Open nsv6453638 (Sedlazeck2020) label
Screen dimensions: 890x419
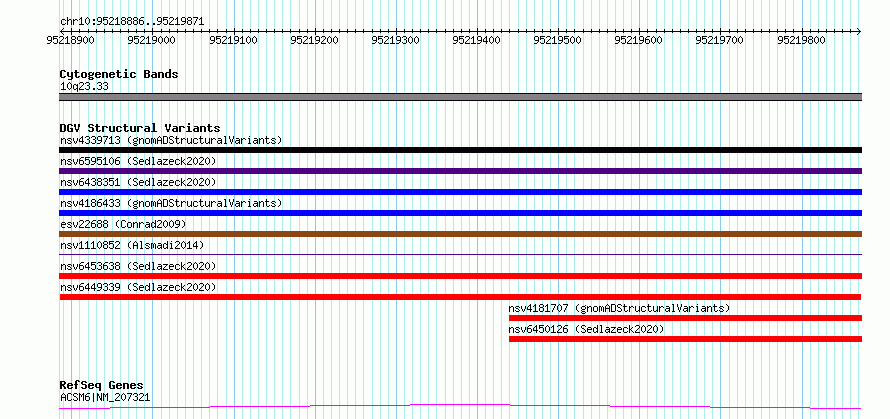click(138, 266)
